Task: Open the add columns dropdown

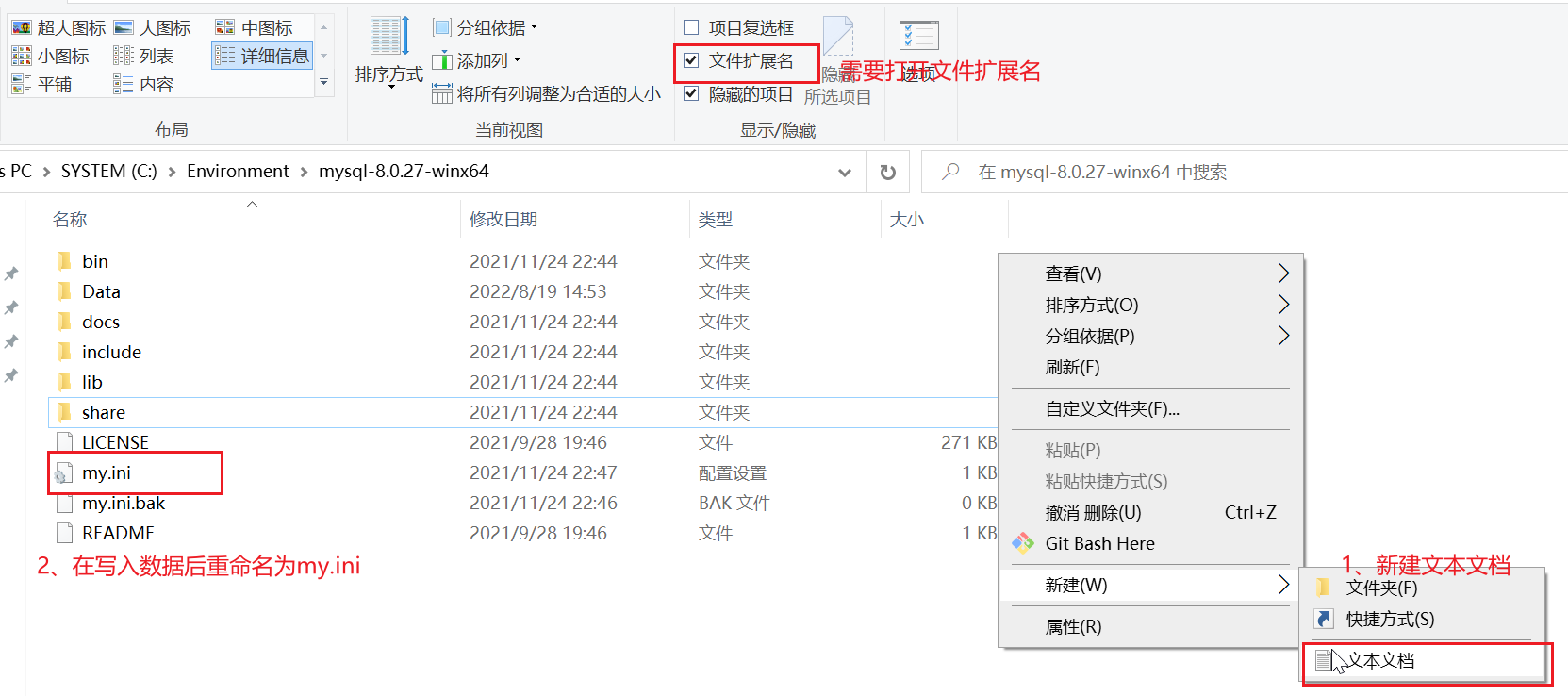Action: tap(477, 60)
